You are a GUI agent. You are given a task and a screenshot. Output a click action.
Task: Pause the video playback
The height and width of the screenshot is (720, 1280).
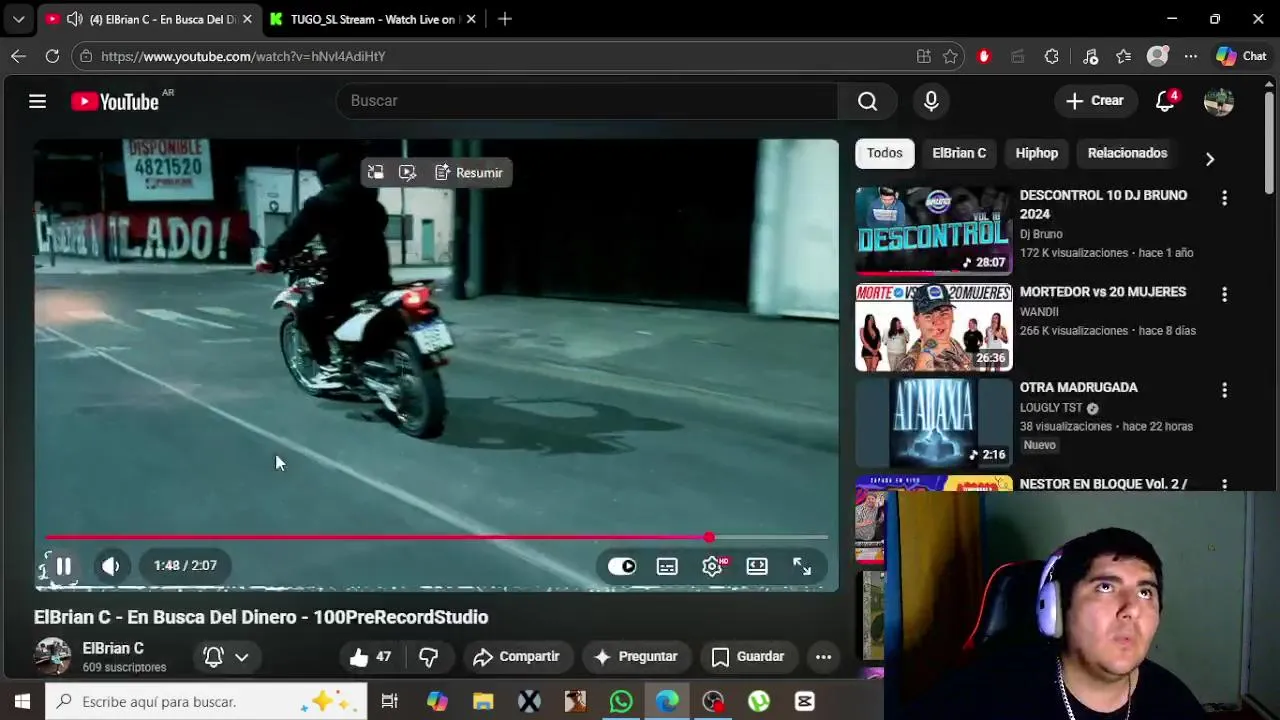(63, 566)
